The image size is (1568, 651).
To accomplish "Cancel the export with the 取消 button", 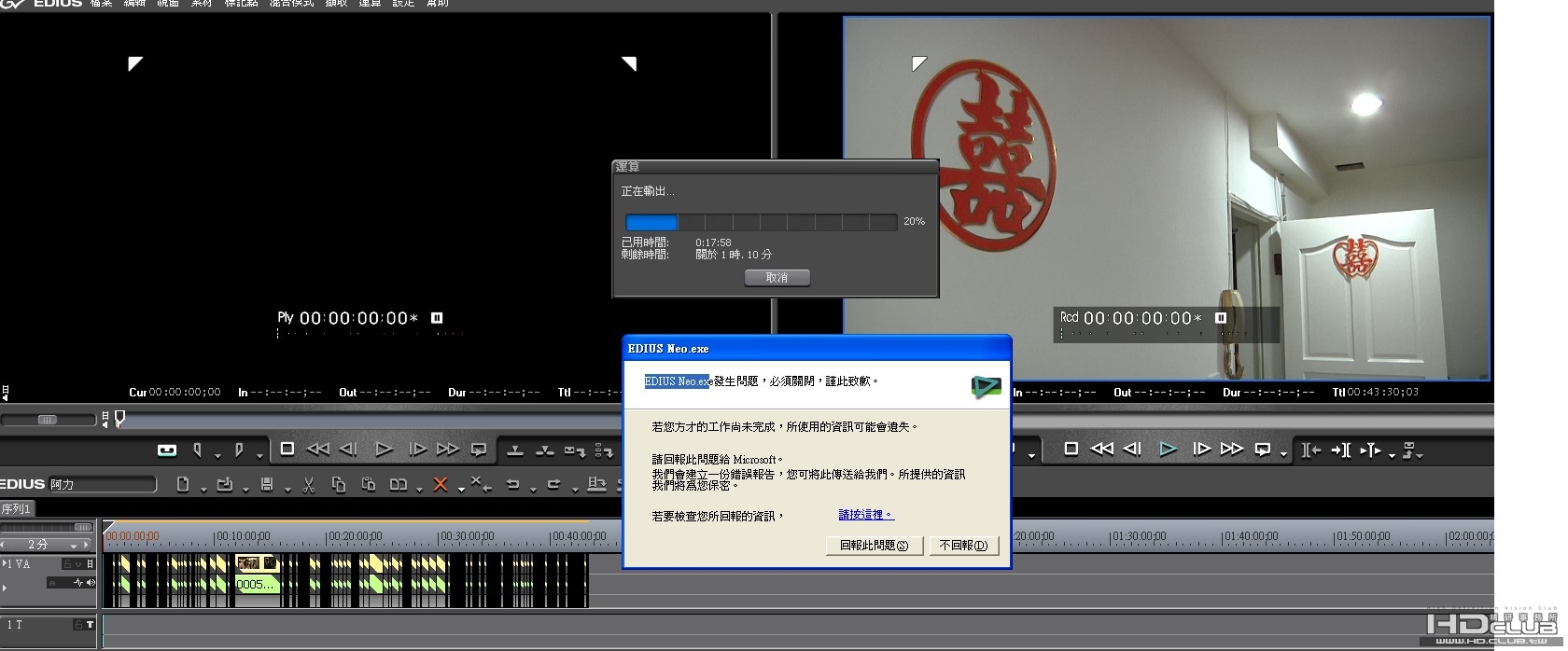I will [x=777, y=277].
